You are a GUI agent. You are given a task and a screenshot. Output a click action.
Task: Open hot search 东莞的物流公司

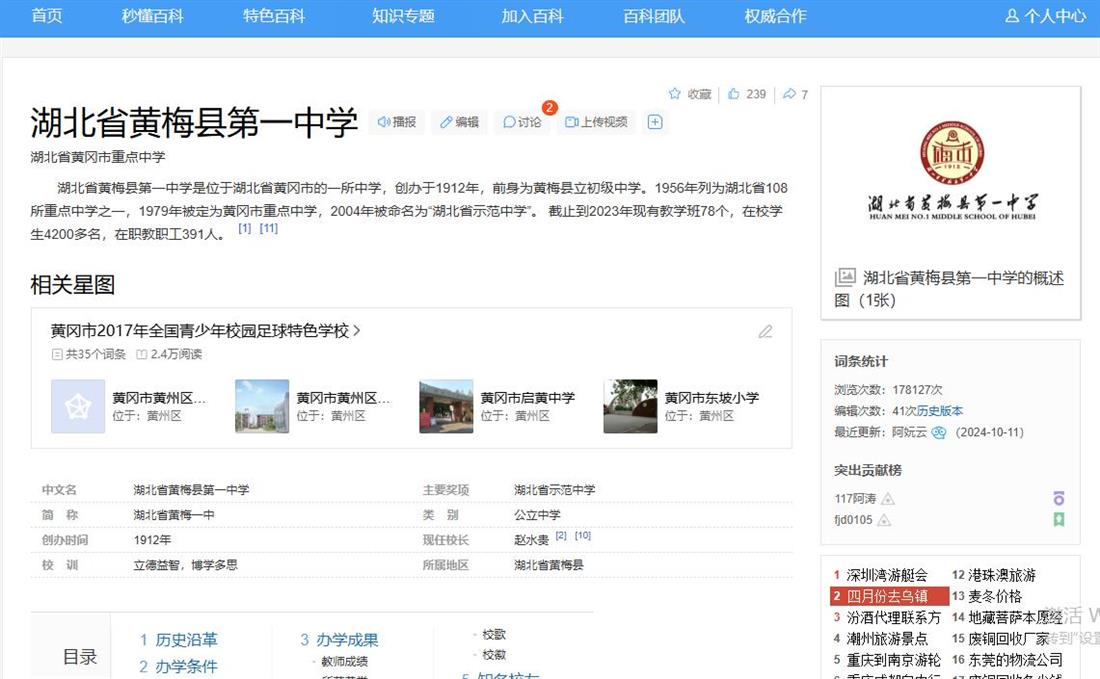1015,659
